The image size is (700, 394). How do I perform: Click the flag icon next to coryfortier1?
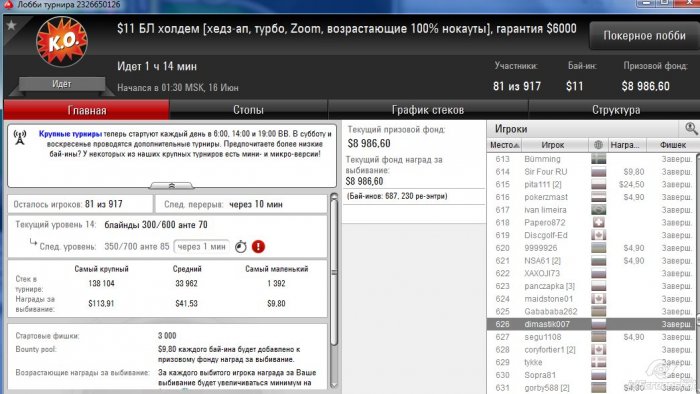[x=599, y=349]
